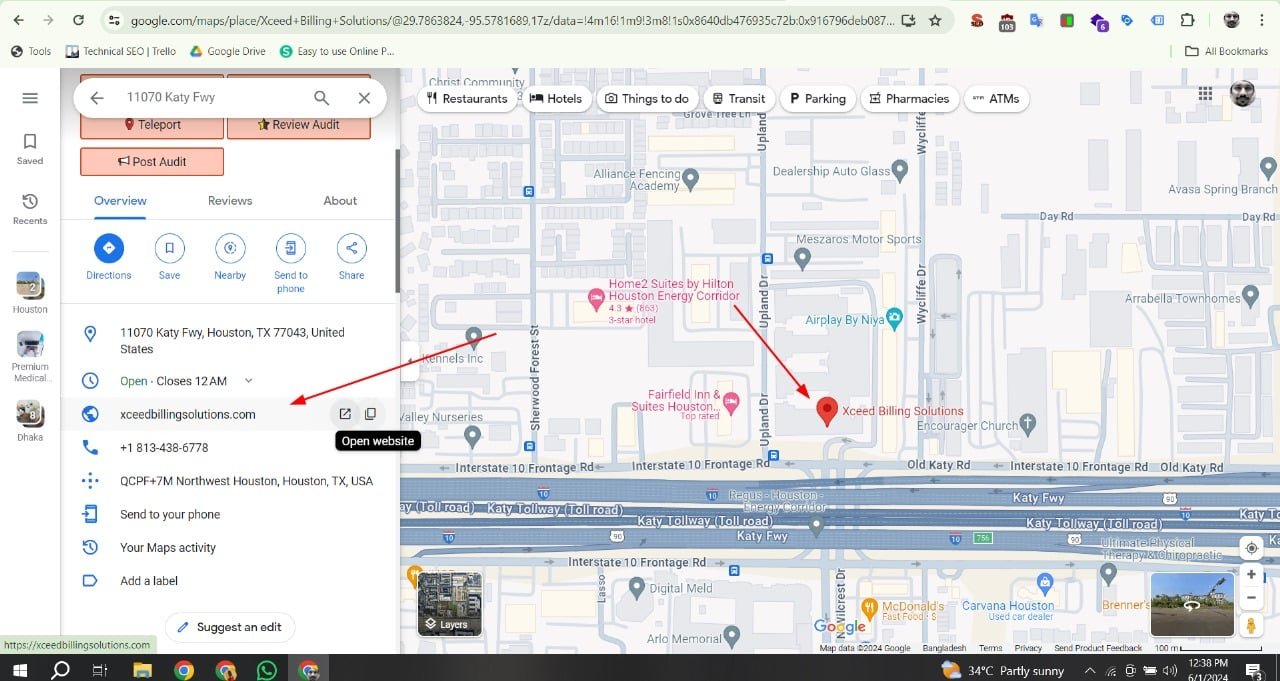Select the Transit chip
1280x681 pixels.
pos(739,98)
